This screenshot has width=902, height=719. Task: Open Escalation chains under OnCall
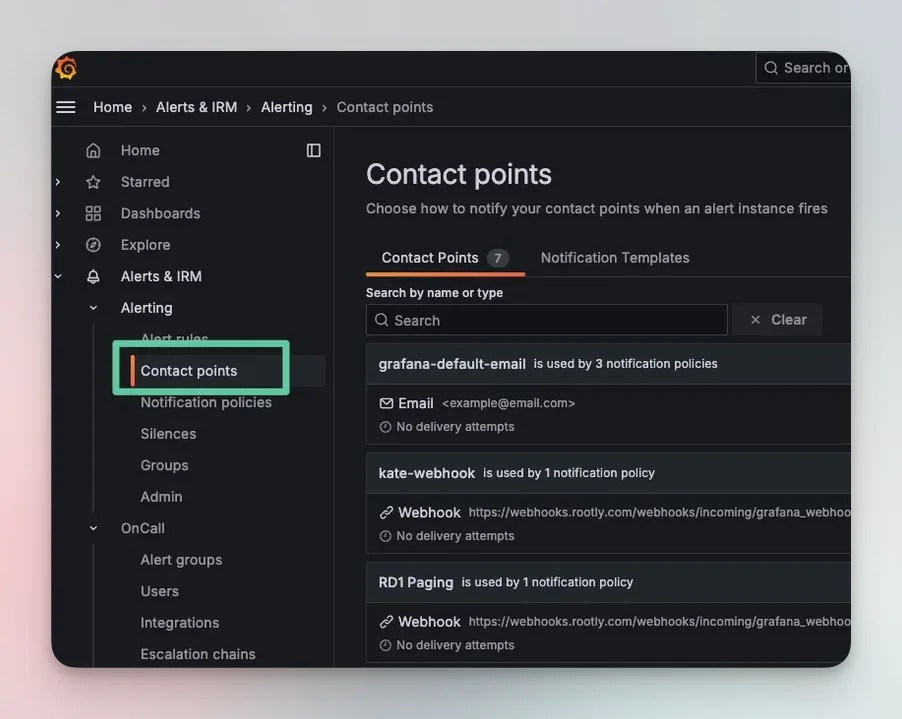click(x=198, y=655)
